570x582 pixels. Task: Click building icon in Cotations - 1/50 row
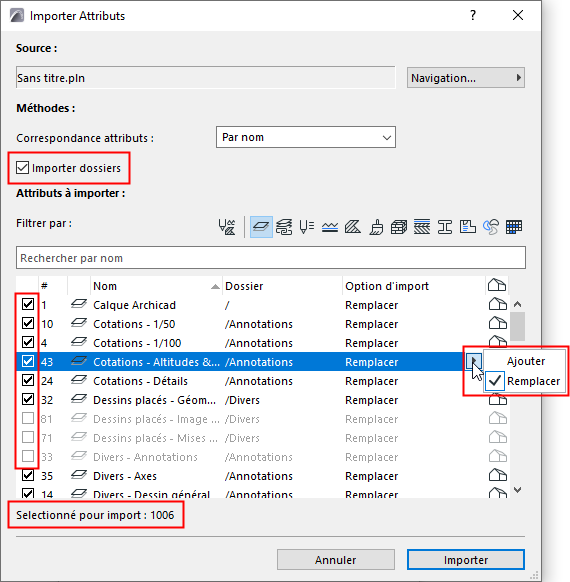point(498,323)
